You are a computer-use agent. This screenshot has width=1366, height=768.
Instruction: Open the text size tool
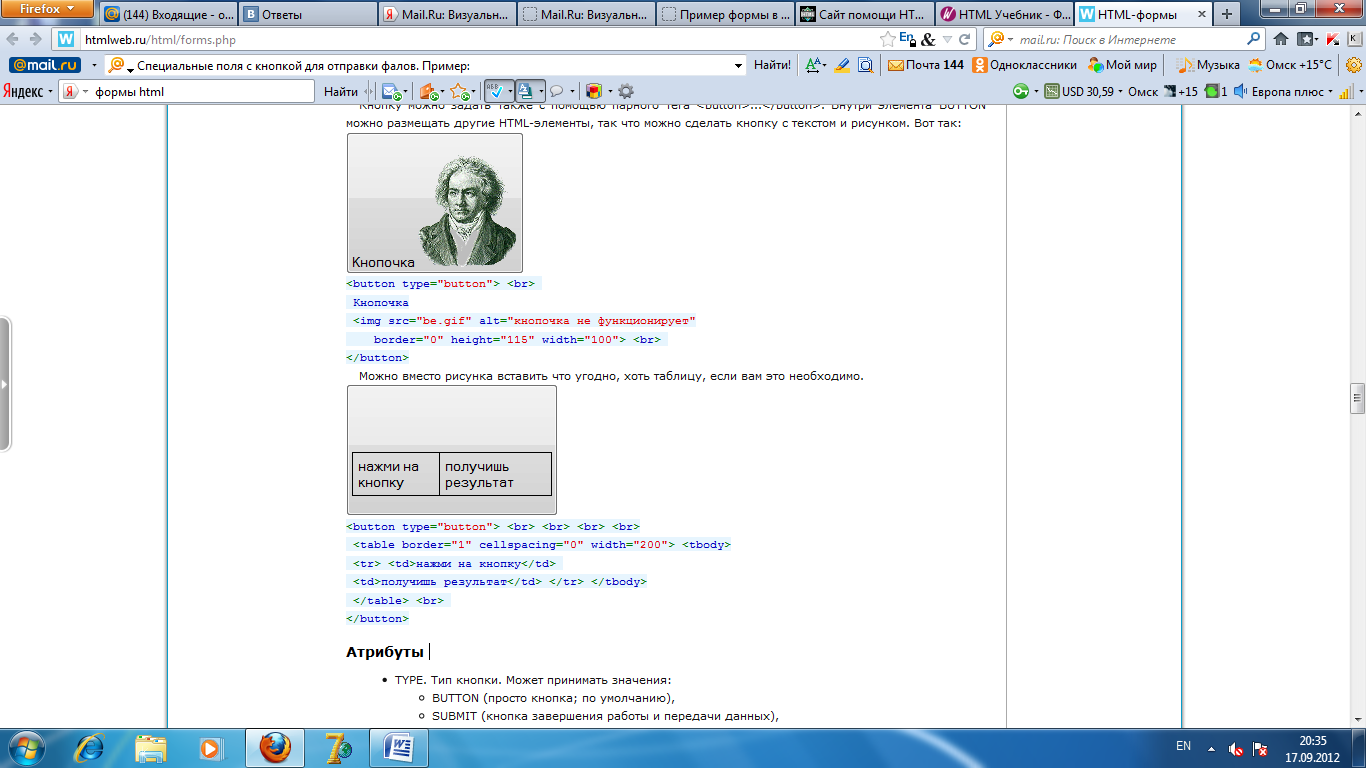pos(816,65)
